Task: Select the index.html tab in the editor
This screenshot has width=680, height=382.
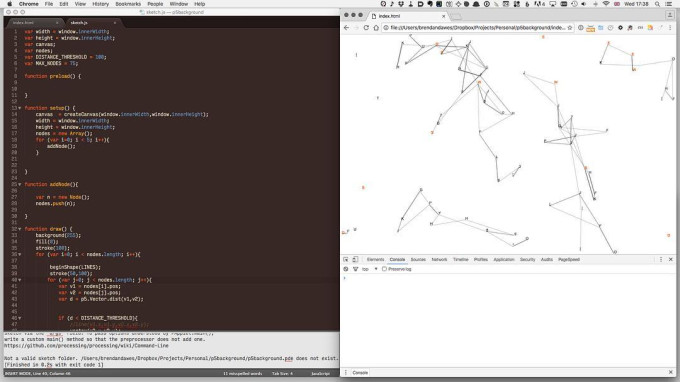Action: coord(23,23)
